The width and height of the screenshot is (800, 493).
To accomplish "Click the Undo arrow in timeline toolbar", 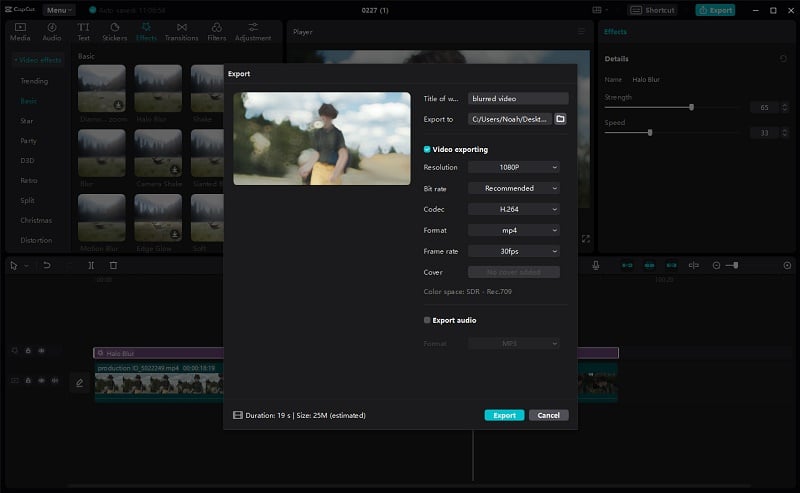I will tap(46, 265).
